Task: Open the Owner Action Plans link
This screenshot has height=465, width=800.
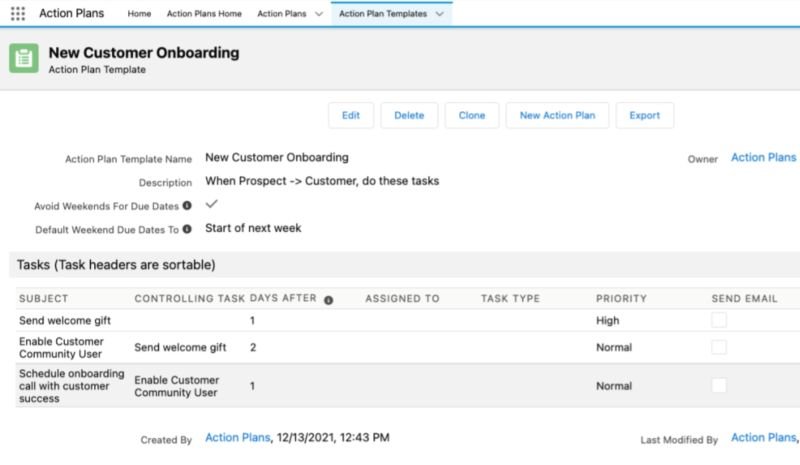Action: coord(764,157)
